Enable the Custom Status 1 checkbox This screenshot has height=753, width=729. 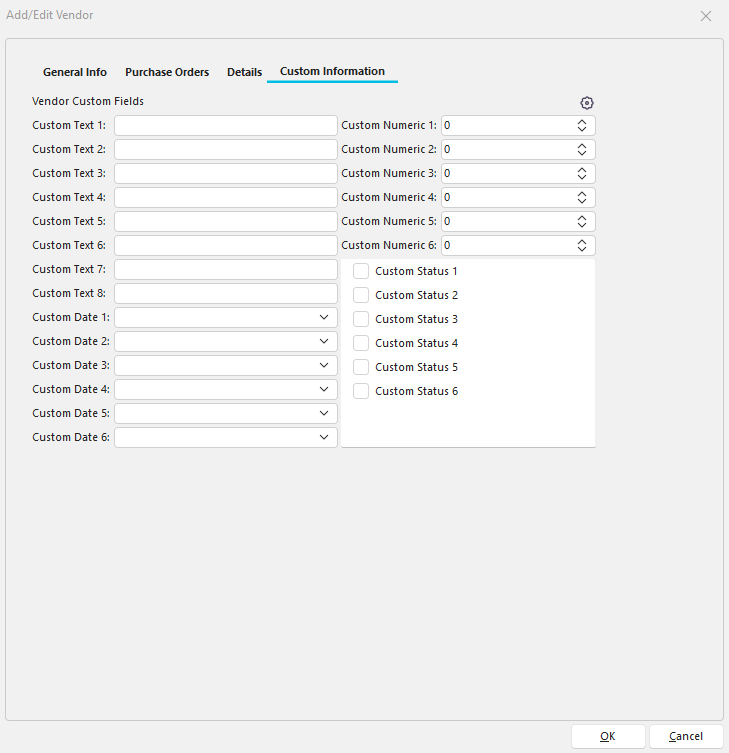[361, 271]
